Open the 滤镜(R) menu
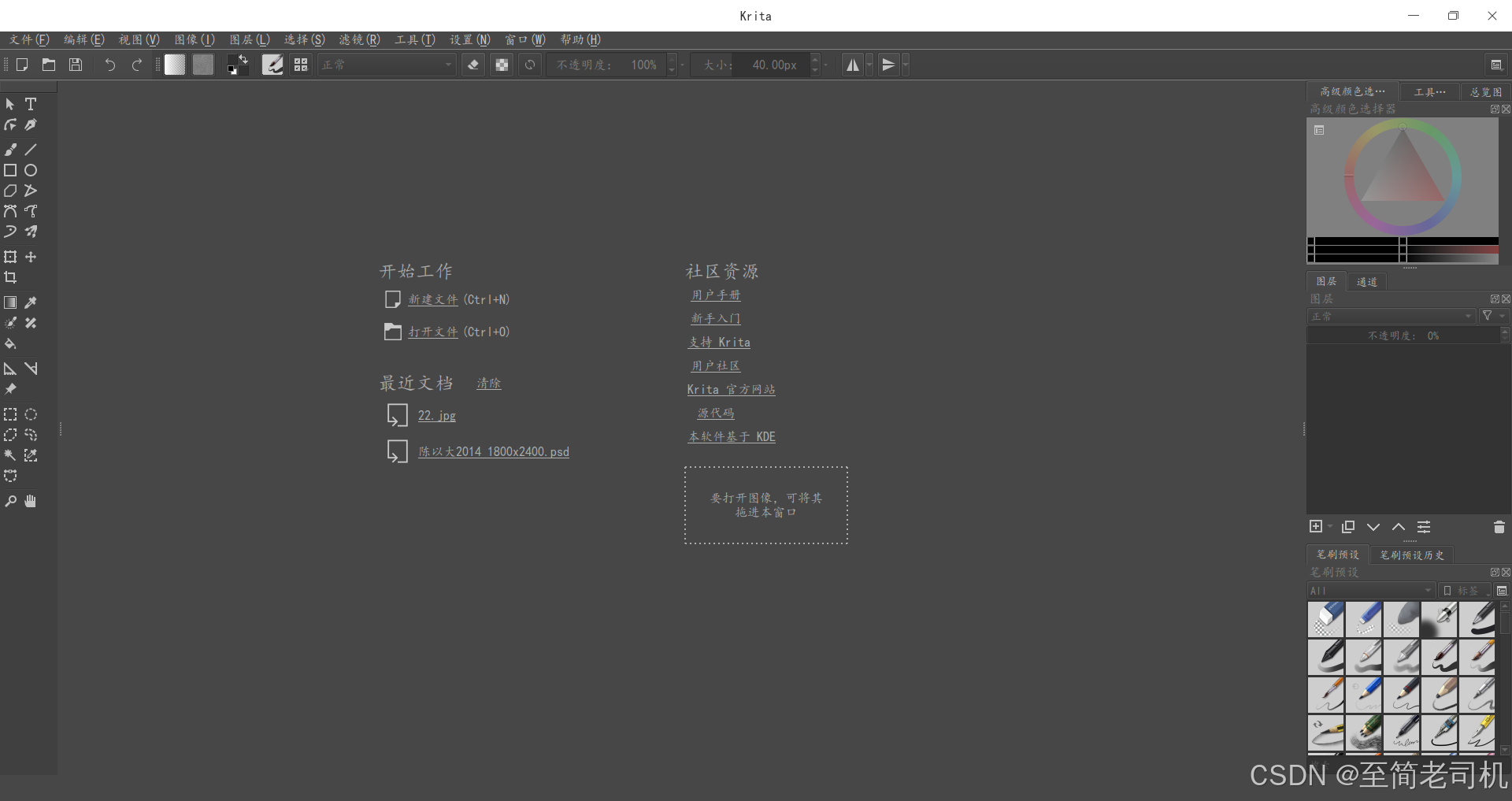This screenshot has width=1512, height=801. 359,39
